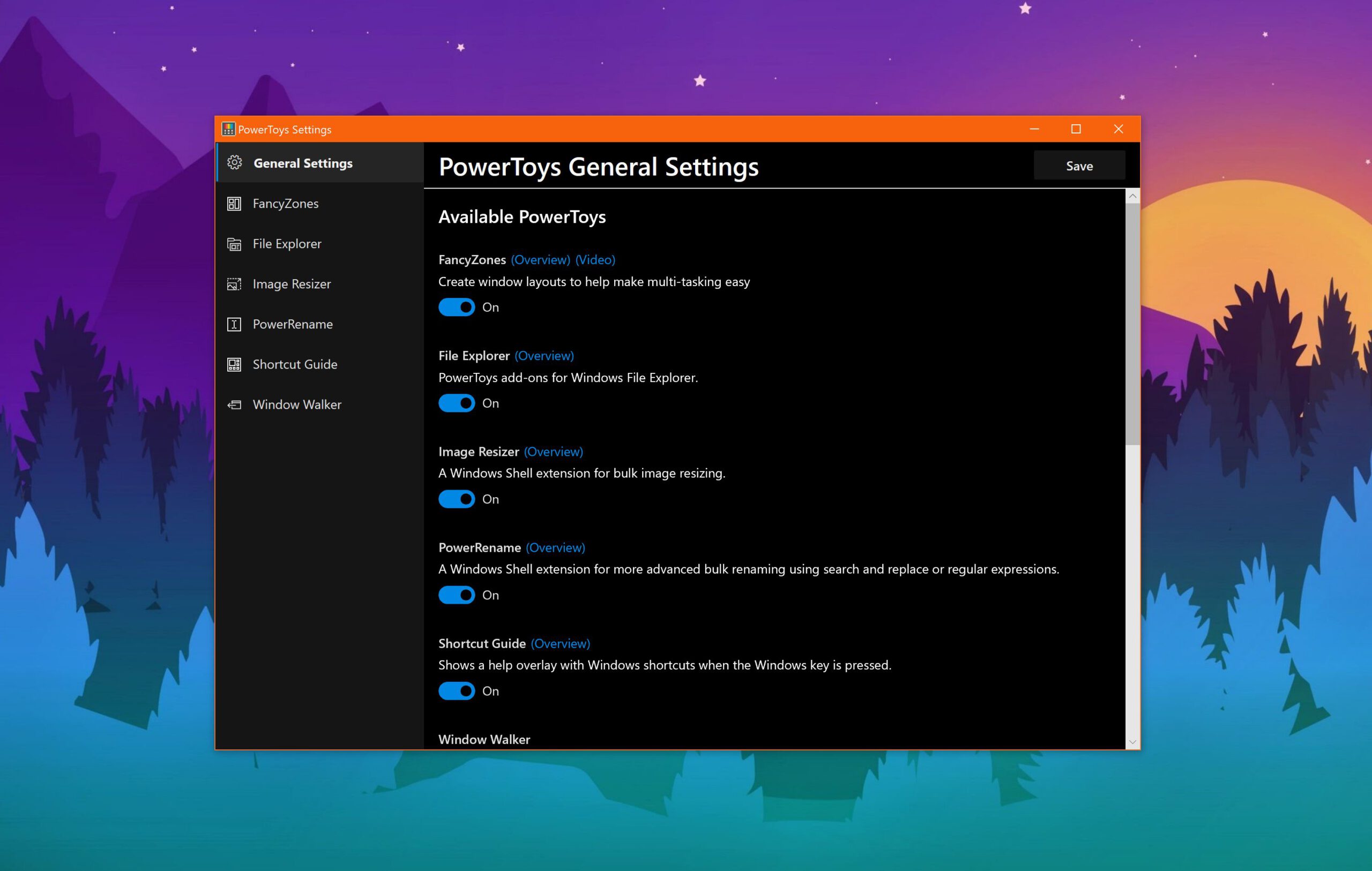Open the PowerRename Overview link
This screenshot has width=1372, height=871.
556,547
